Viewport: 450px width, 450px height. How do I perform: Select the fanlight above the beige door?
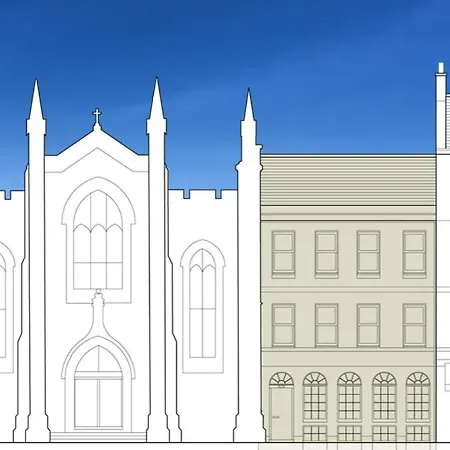point(281,379)
